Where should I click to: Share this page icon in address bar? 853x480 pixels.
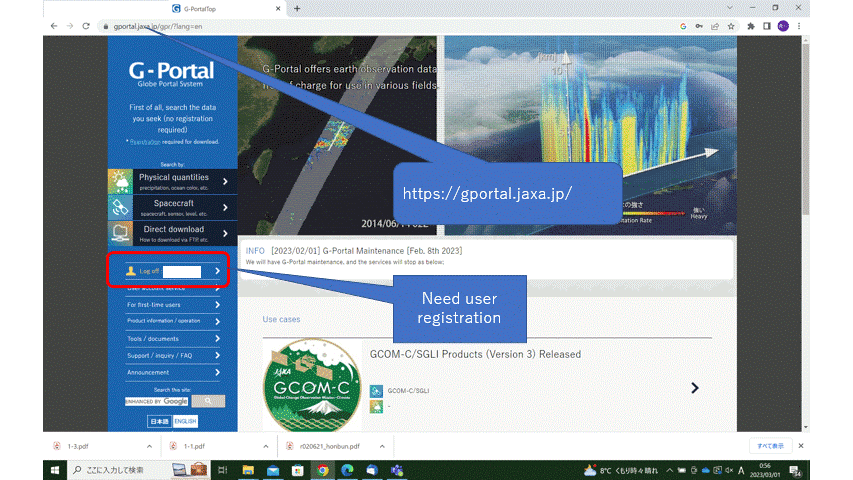pos(715,26)
